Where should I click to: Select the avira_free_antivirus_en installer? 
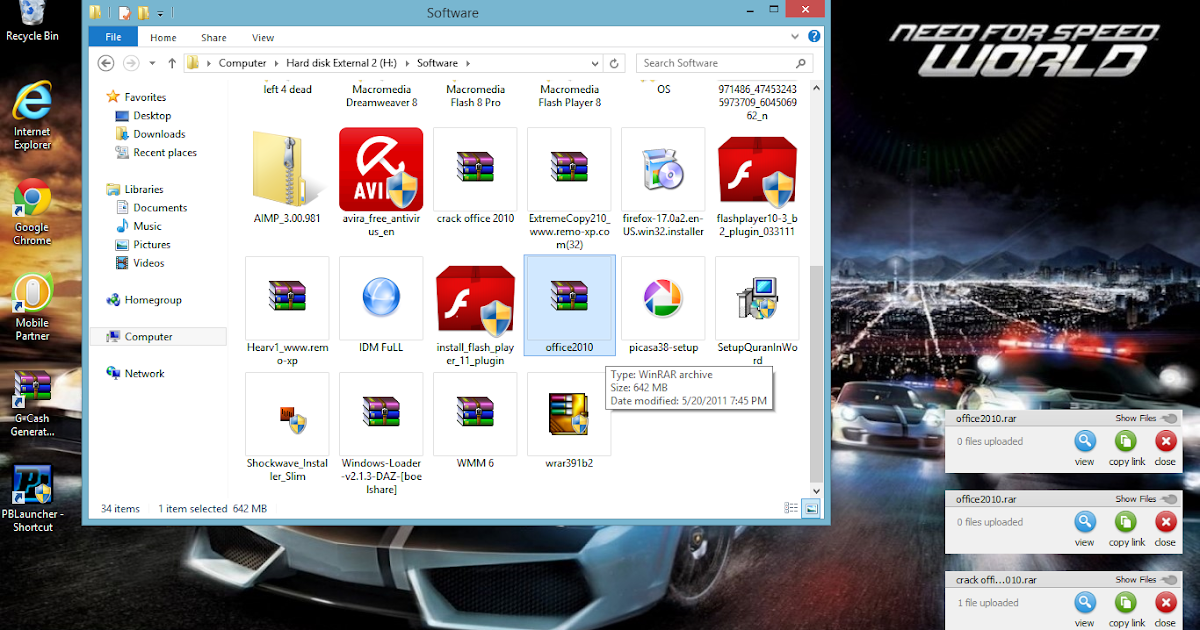(381, 182)
